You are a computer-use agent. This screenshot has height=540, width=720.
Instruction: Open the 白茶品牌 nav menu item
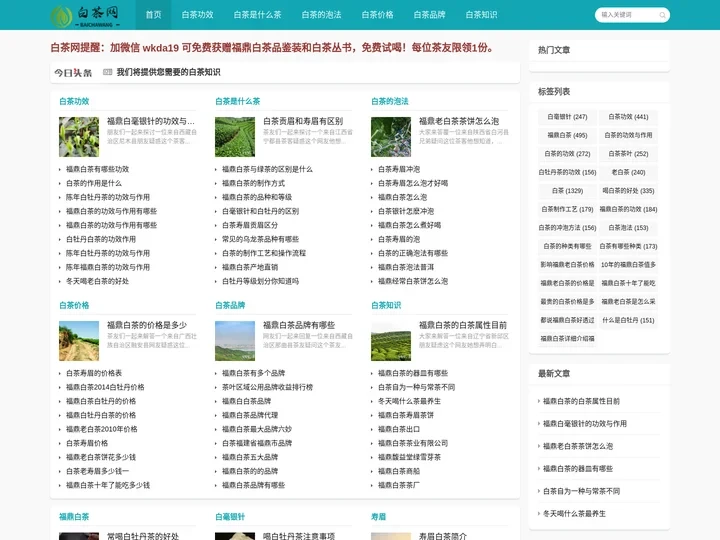coord(429,15)
